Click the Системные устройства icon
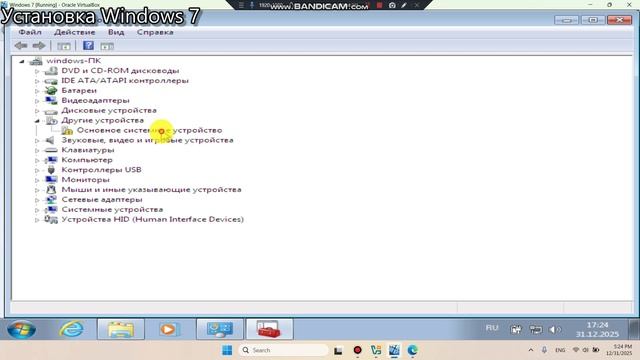This screenshot has width=640, height=360. [x=51, y=209]
